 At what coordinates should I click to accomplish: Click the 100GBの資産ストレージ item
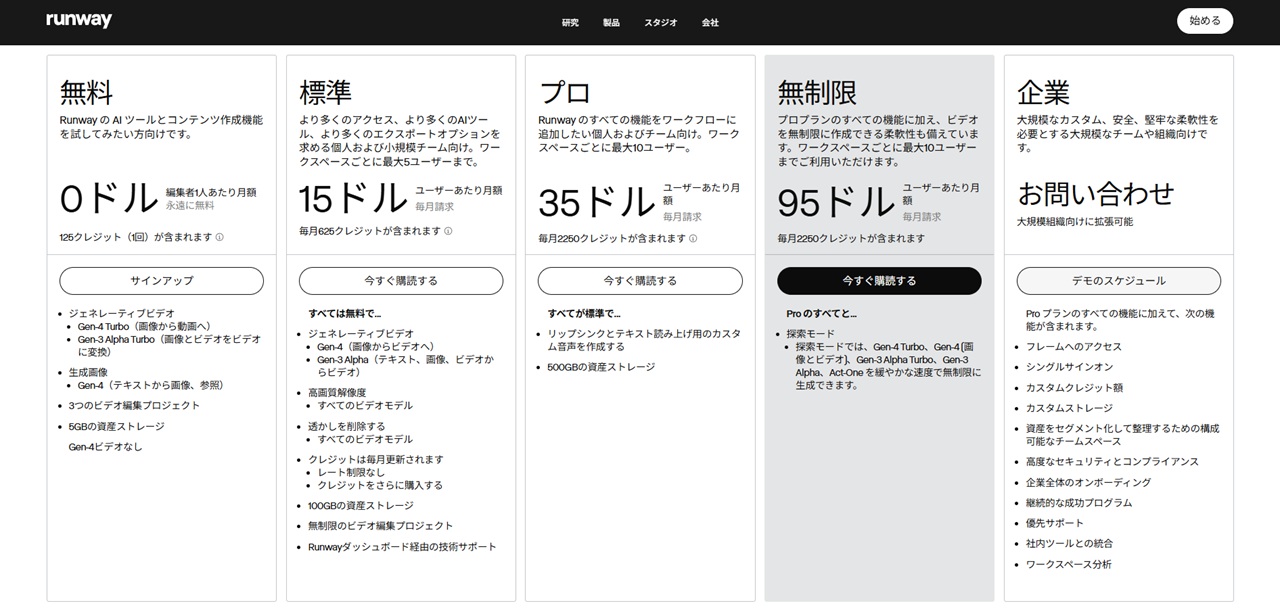pos(362,506)
